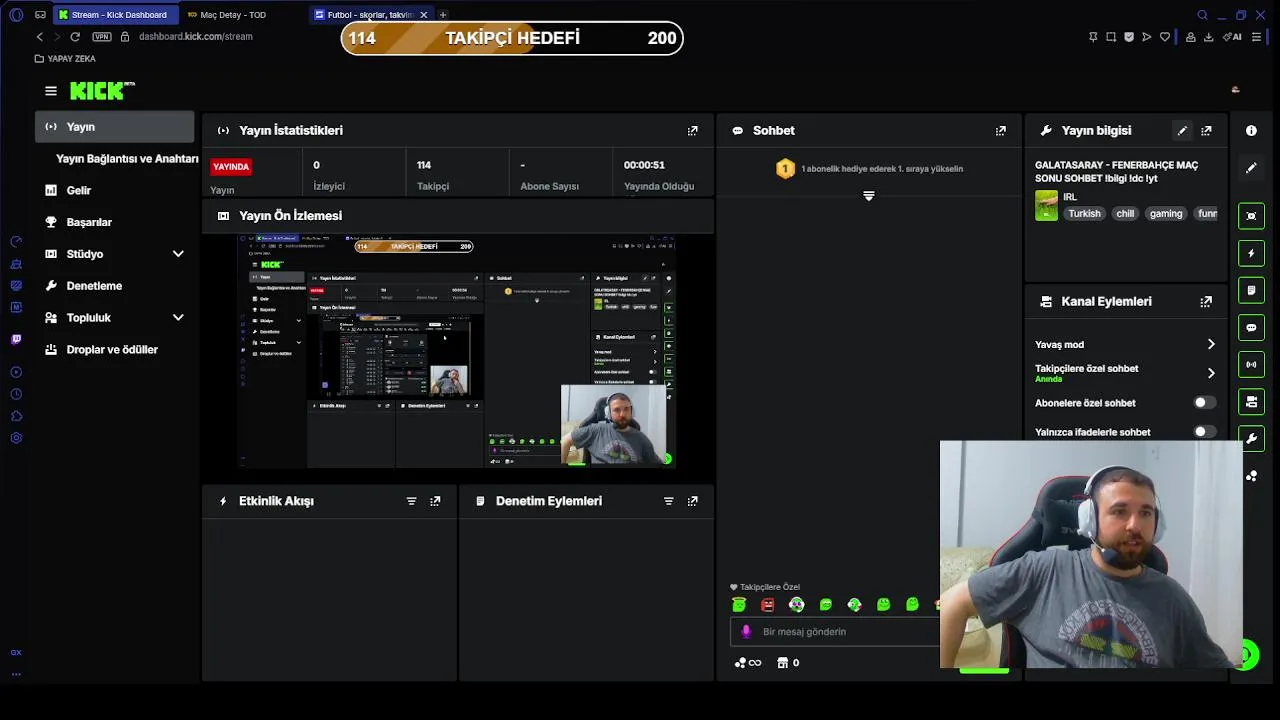1280x720 pixels.
Task: Click the pencil icon in right sidebar
Action: tap(1251, 168)
